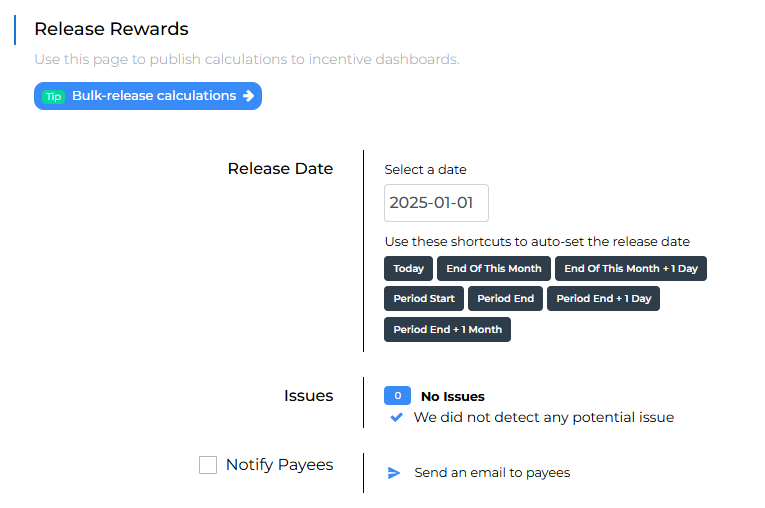
Task: Click the green Tip badge
Action: tap(53, 97)
